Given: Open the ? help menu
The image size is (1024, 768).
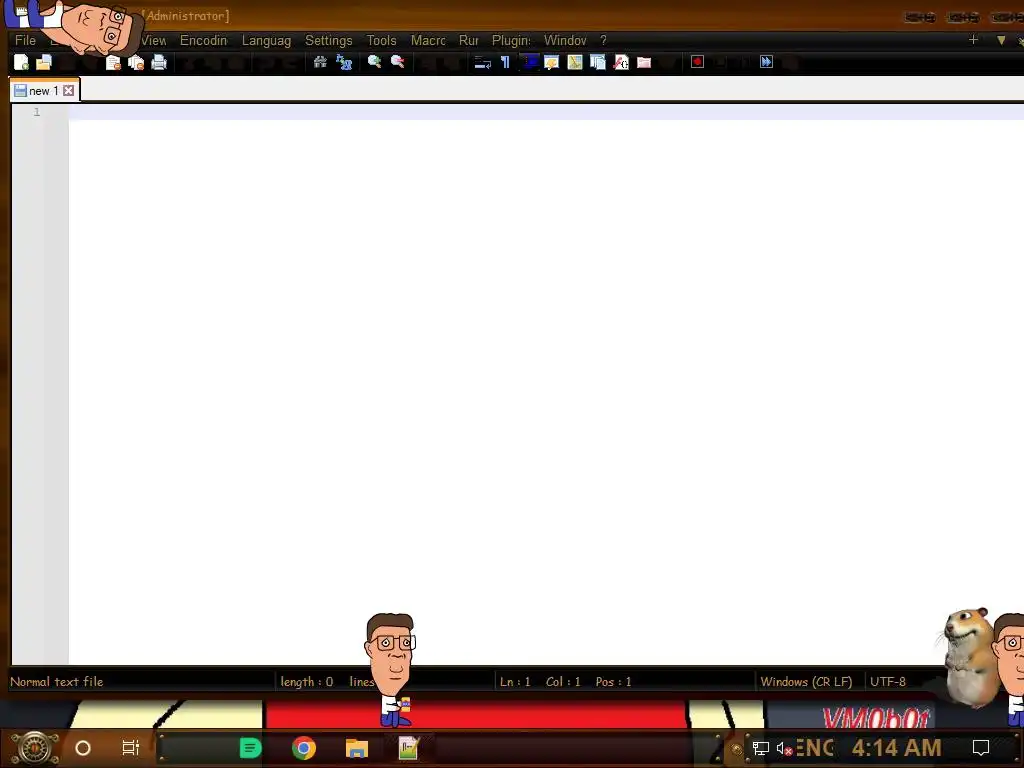Looking at the screenshot, I should (x=603, y=40).
